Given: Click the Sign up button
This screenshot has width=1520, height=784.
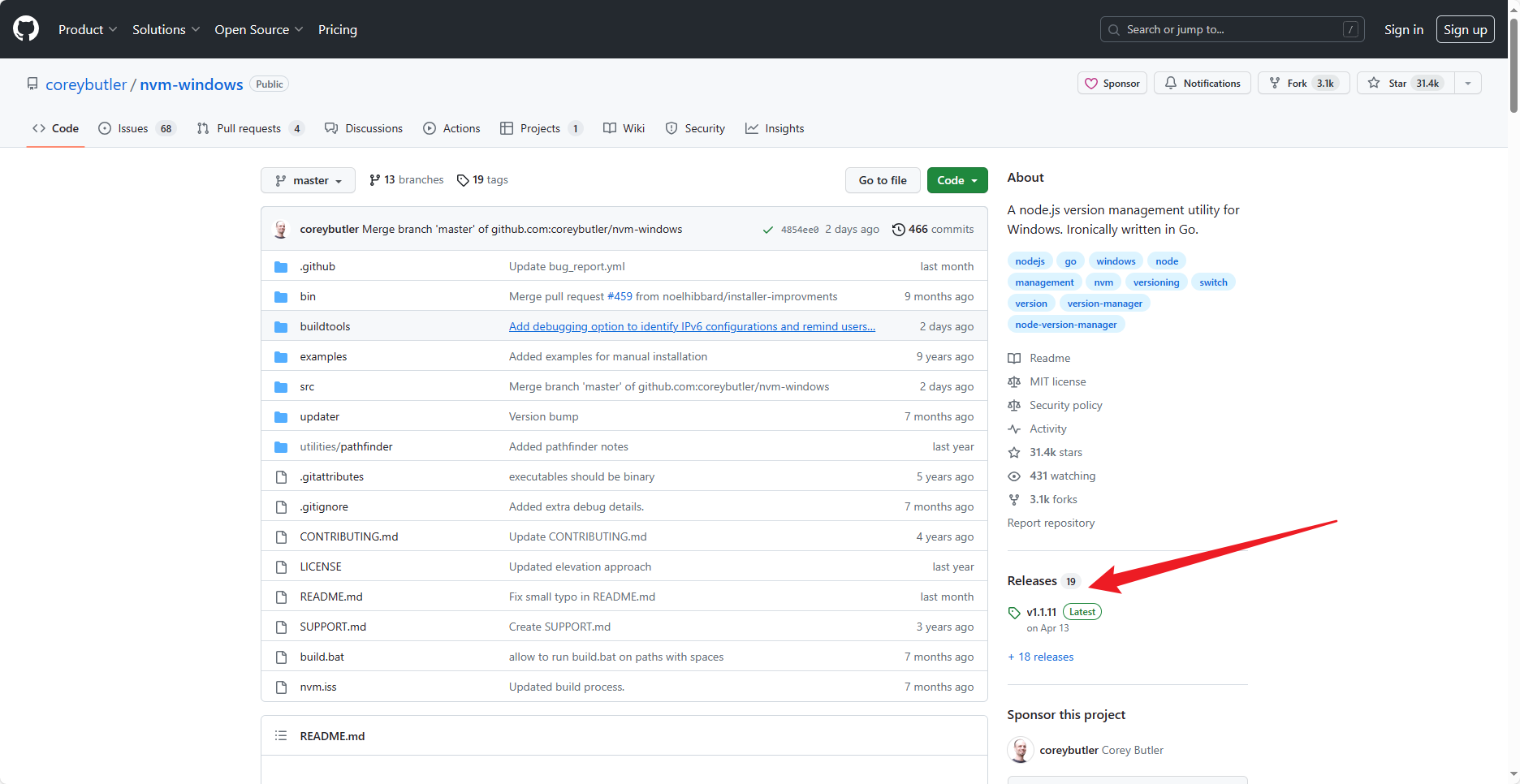Looking at the screenshot, I should [x=1465, y=29].
